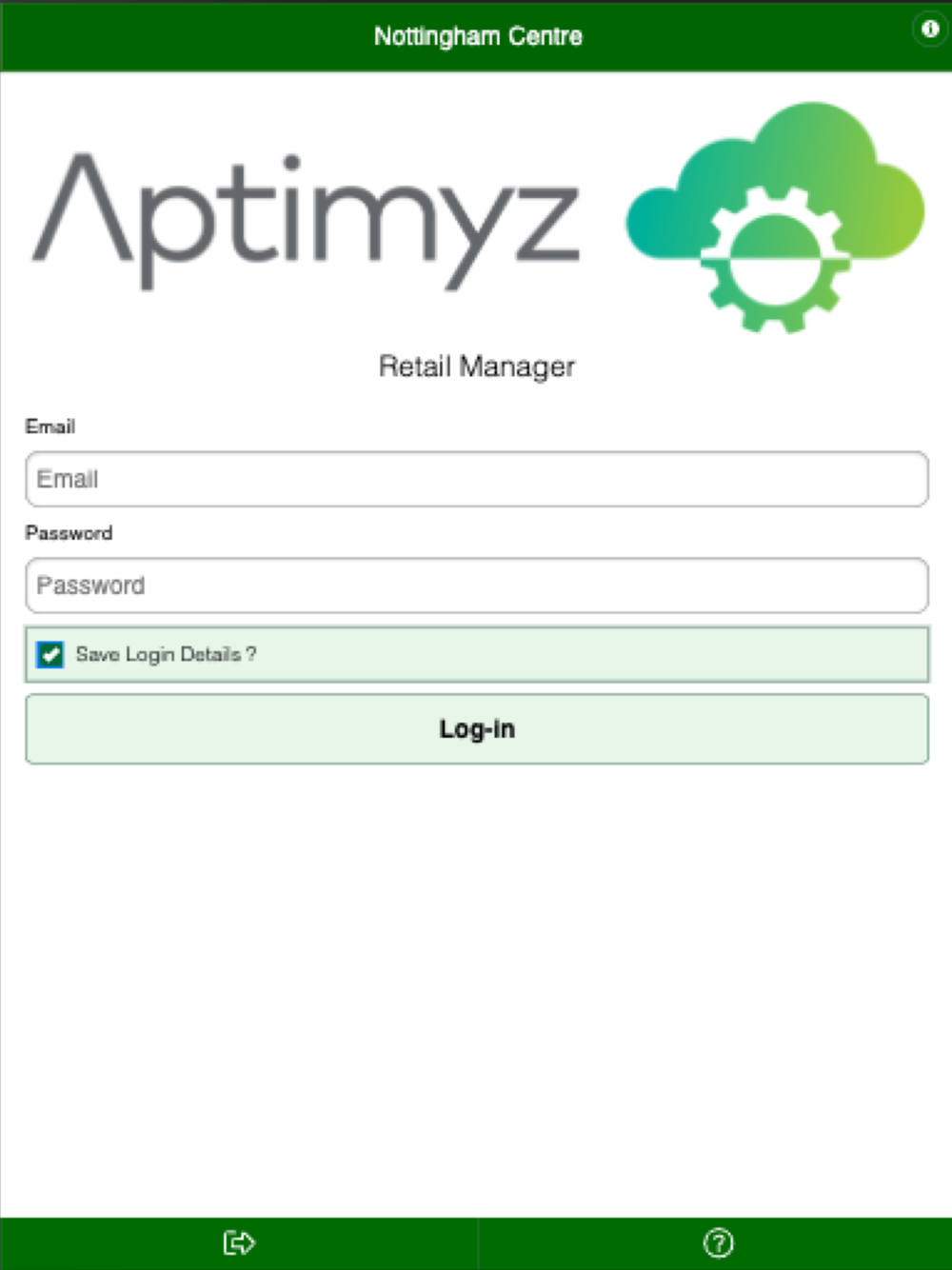Select the left footer tab
This screenshot has height=1270, width=952.
point(238,1243)
